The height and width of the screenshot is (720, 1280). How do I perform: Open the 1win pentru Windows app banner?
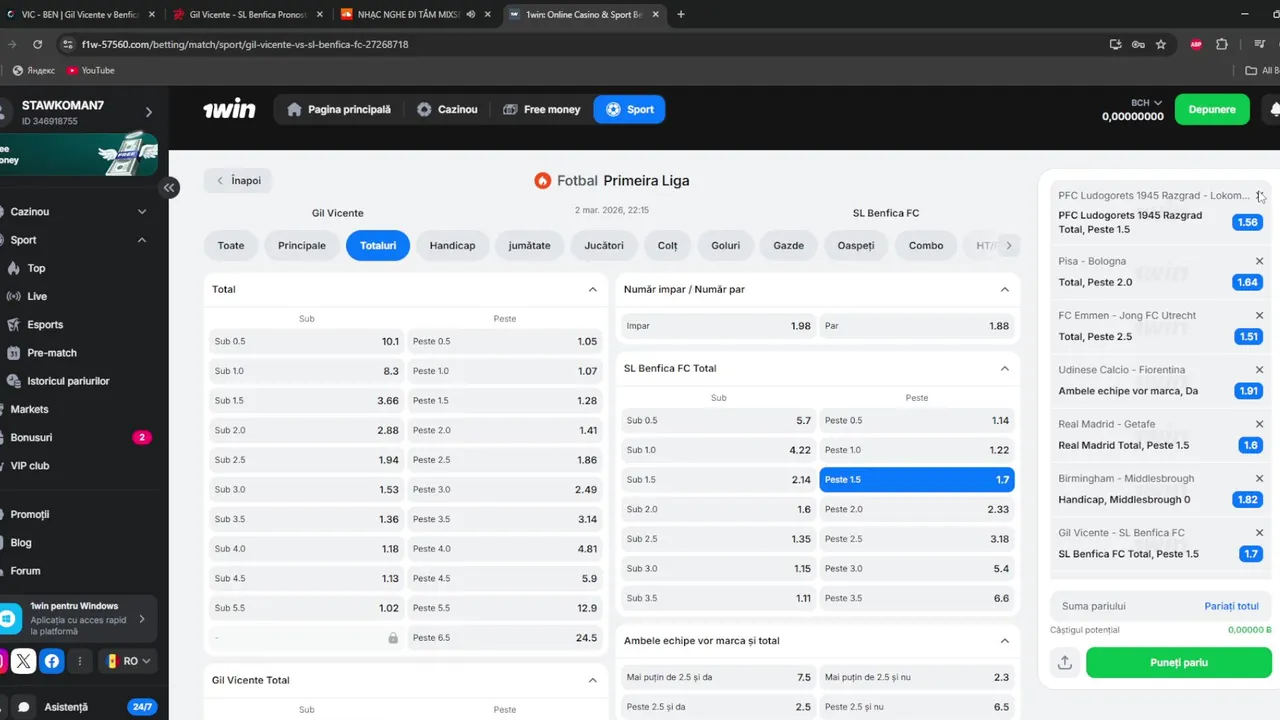tap(77, 619)
